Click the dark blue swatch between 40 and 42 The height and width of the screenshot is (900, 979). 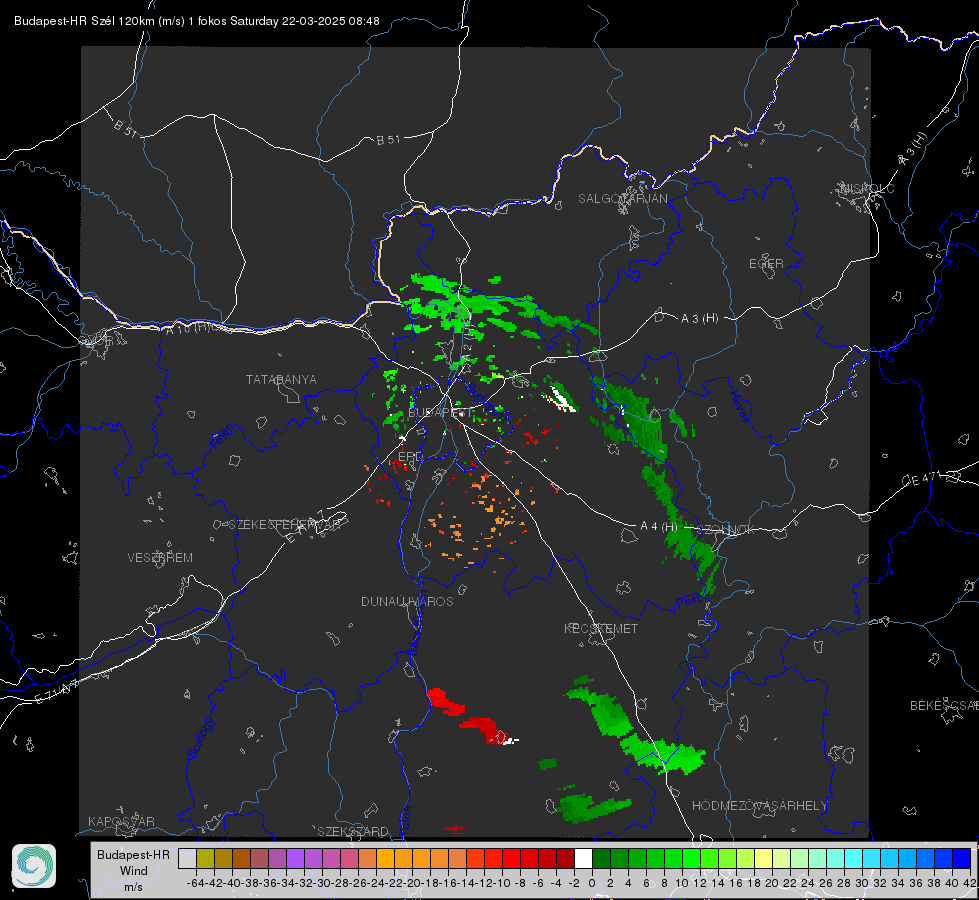[962, 859]
